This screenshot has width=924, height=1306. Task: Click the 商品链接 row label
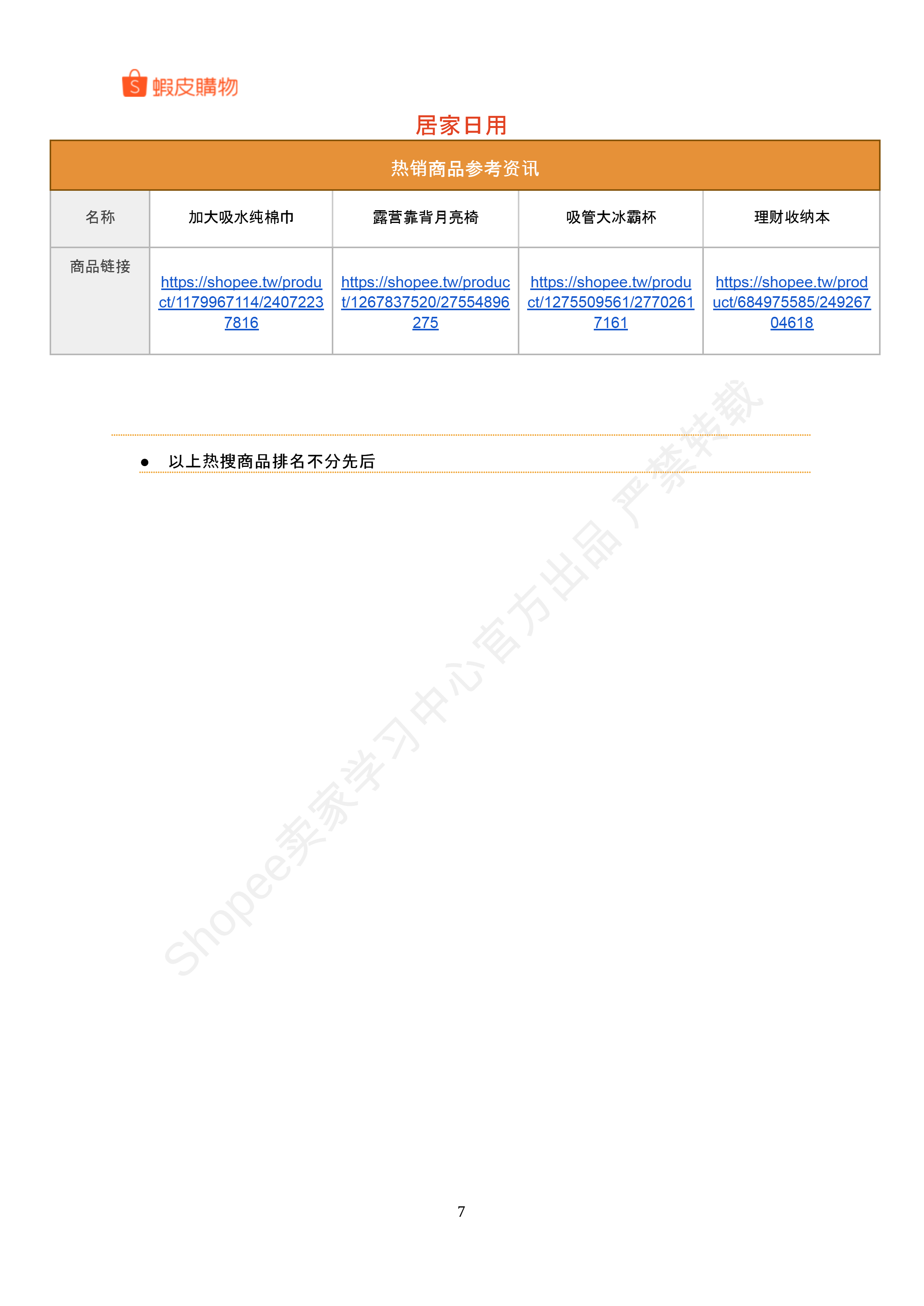tap(100, 266)
